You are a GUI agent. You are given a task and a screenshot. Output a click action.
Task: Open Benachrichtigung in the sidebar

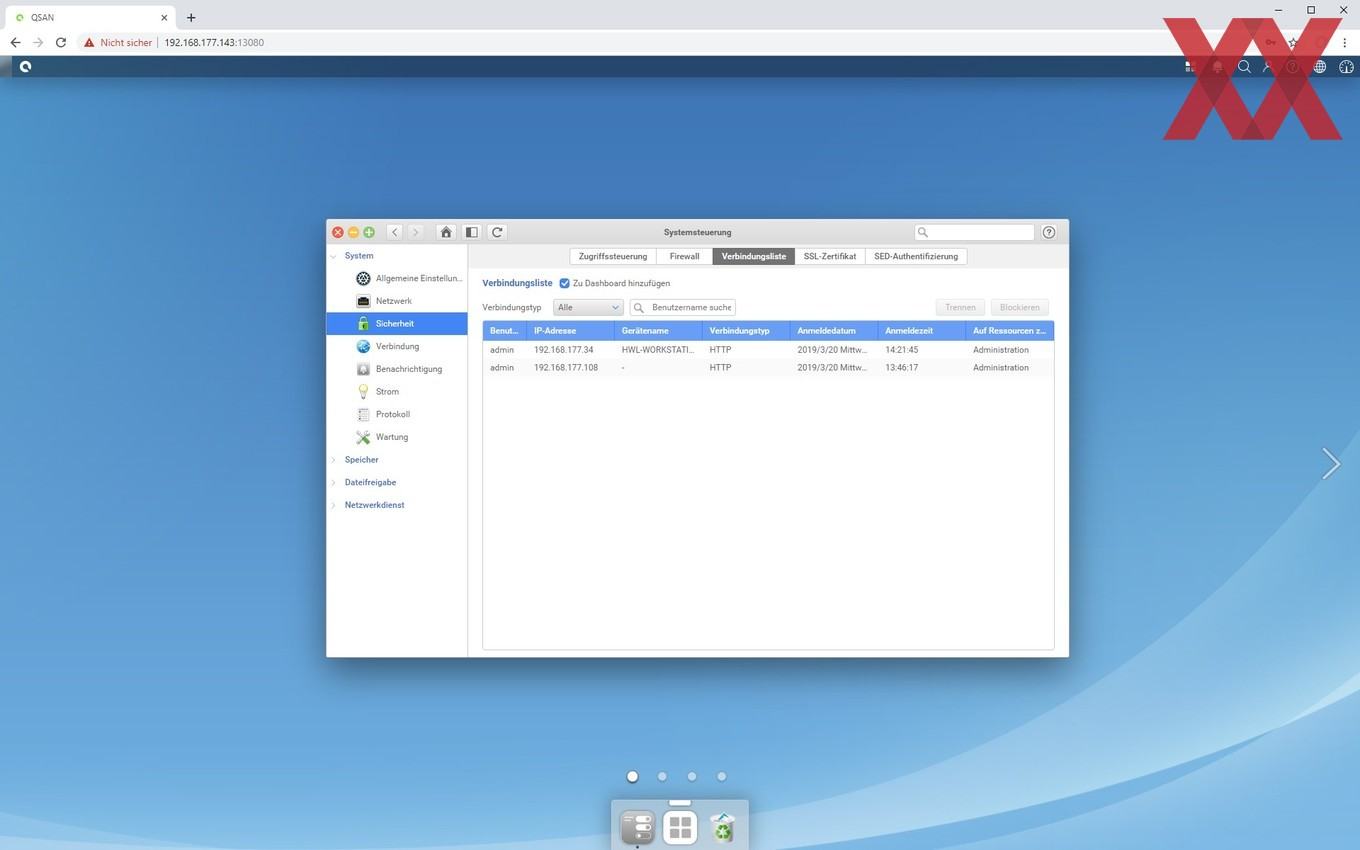tap(399, 369)
